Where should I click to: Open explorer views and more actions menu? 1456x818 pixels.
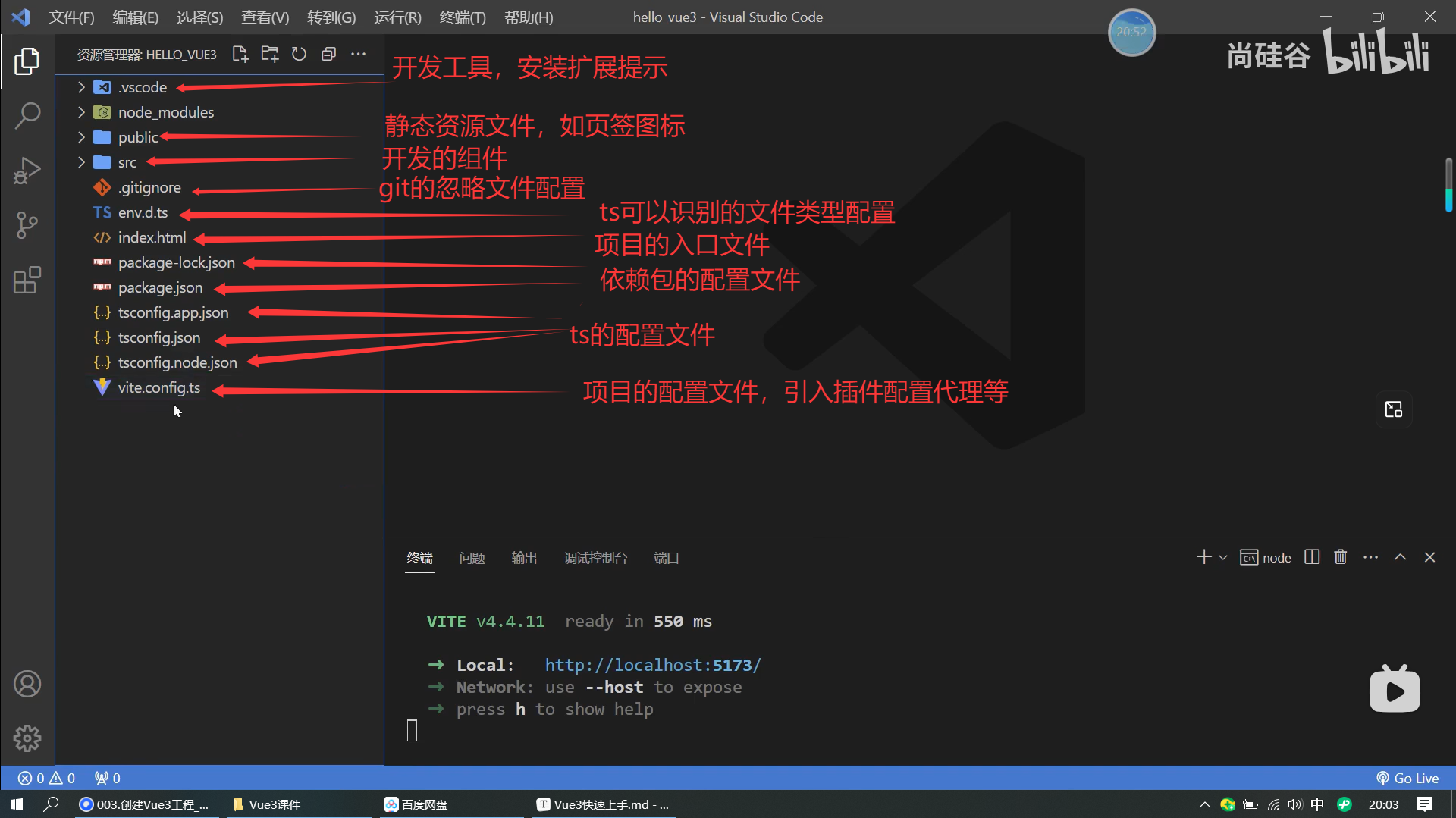coord(358,54)
